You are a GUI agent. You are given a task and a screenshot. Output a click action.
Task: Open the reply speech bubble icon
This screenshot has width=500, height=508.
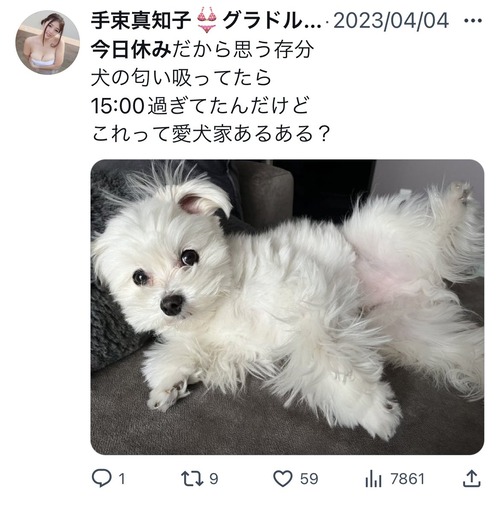tap(102, 478)
